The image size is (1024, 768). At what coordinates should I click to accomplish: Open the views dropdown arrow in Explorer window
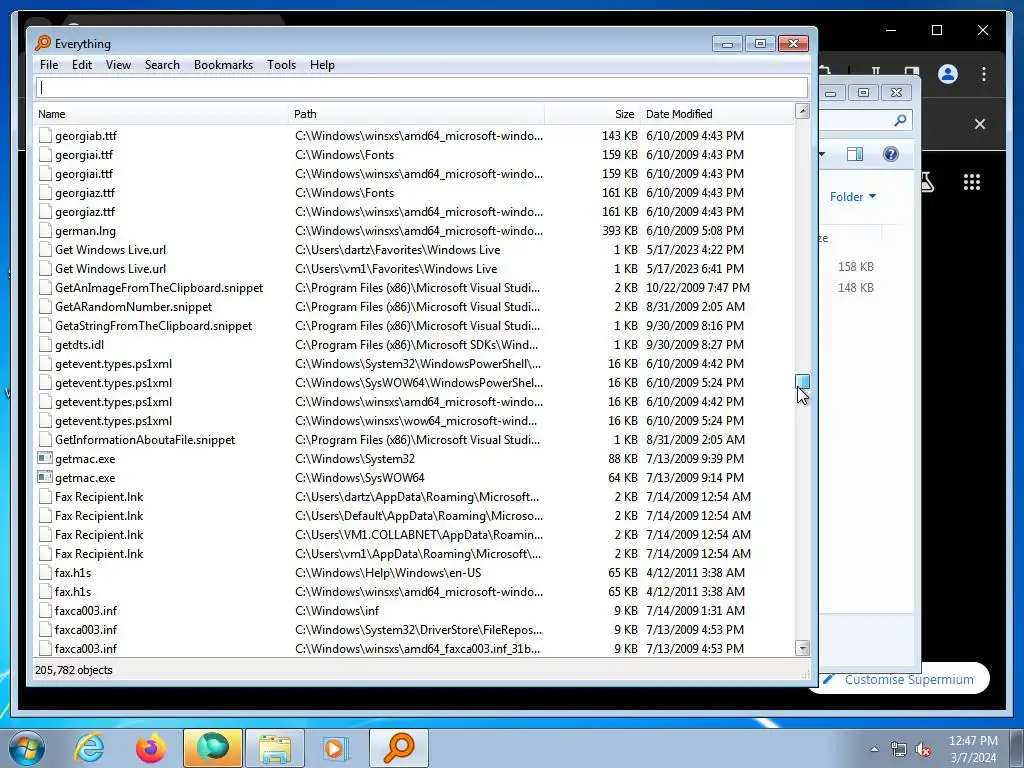click(822, 154)
